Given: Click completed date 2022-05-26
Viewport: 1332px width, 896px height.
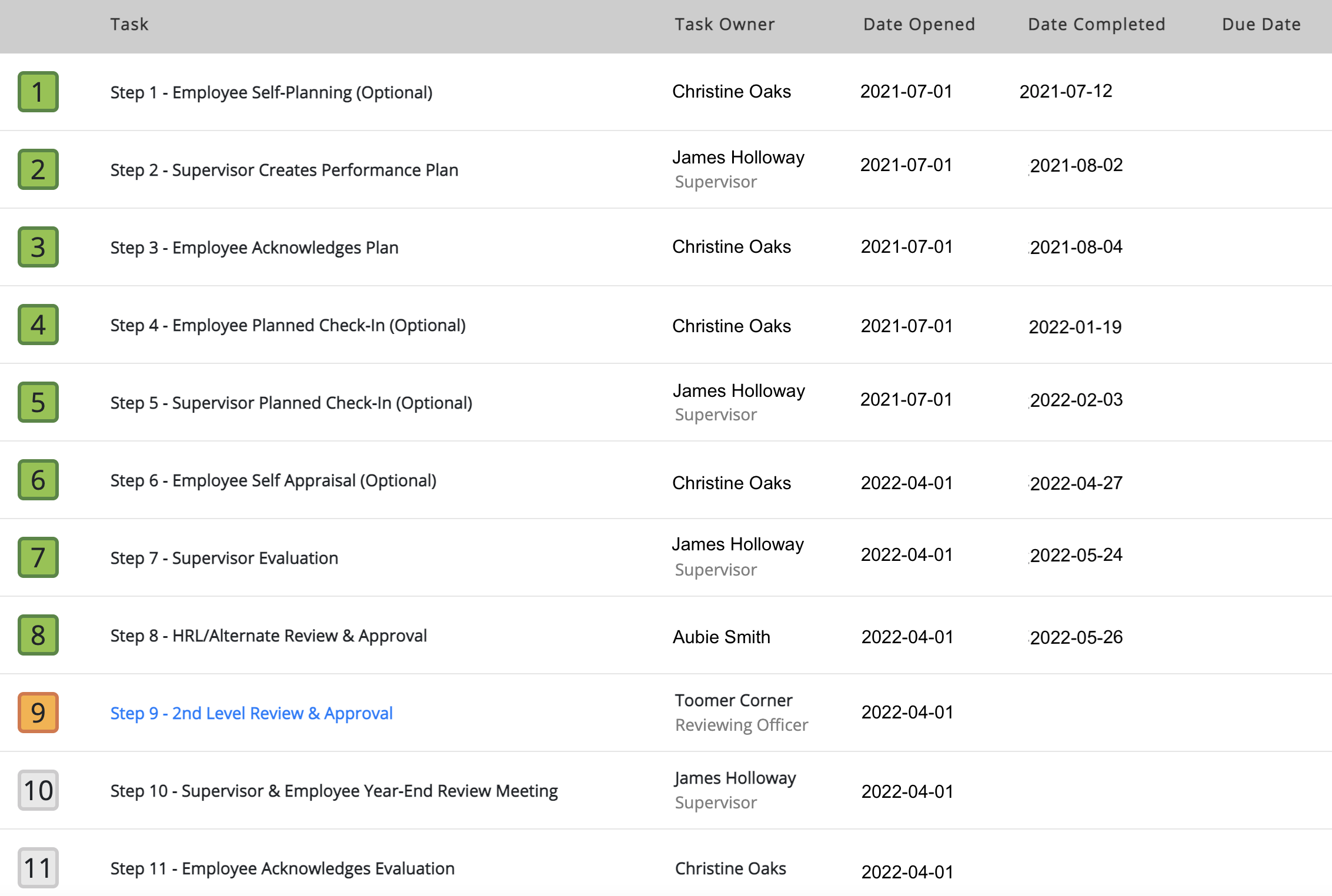Looking at the screenshot, I should pyautogui.click(x=1076, y=637).
